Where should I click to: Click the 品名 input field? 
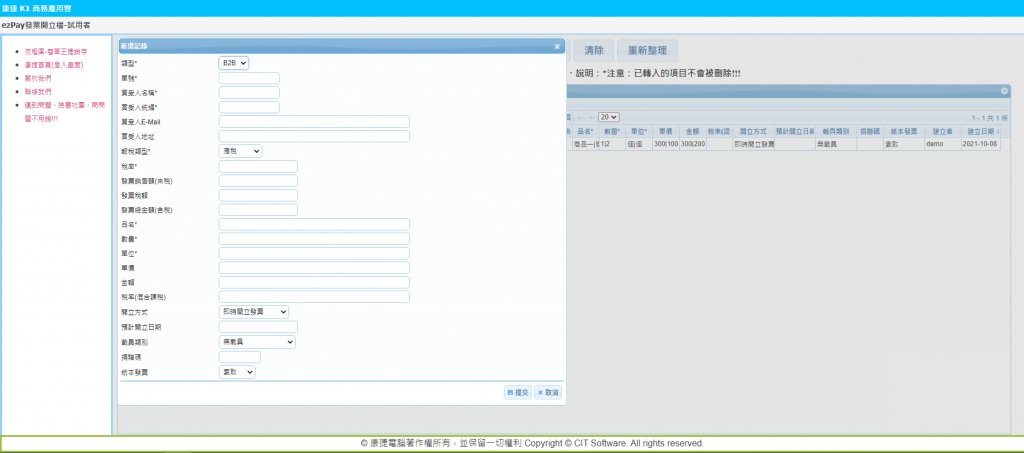314,225
